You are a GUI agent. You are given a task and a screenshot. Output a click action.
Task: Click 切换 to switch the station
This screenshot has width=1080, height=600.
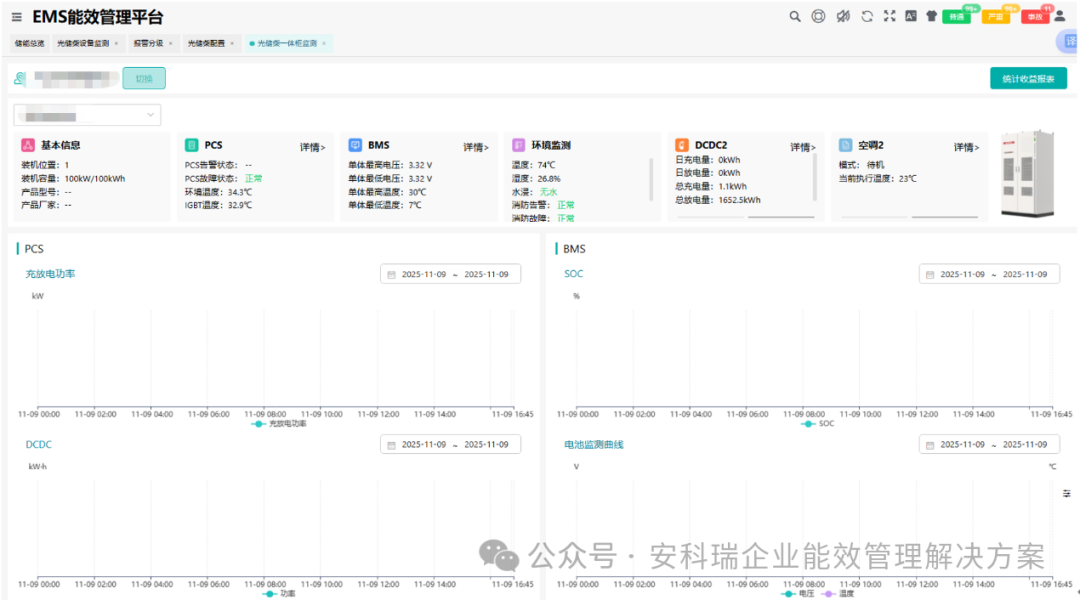click(x=143, y=77)
